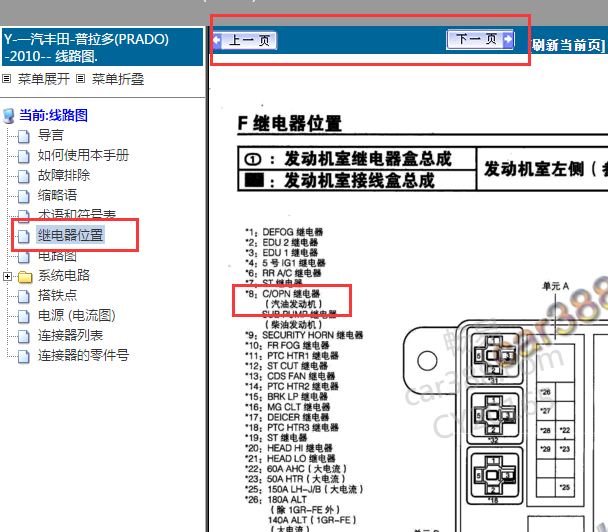Screen dimensions: 608x532
Task: Click the document icon beside 导言
Action: pos(24,136)
